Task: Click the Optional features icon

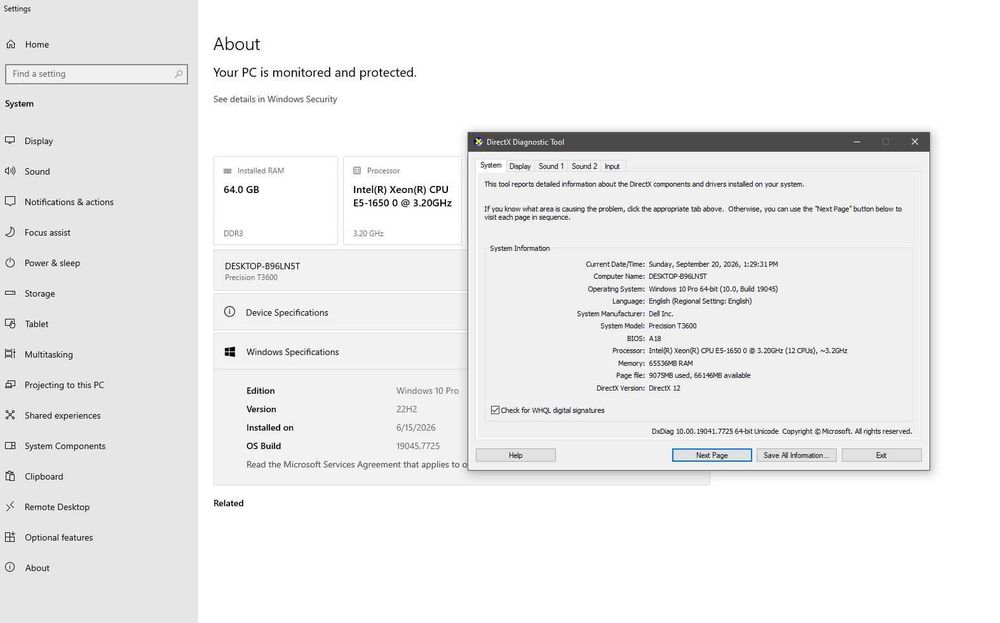Action: (x=10, y=537)
